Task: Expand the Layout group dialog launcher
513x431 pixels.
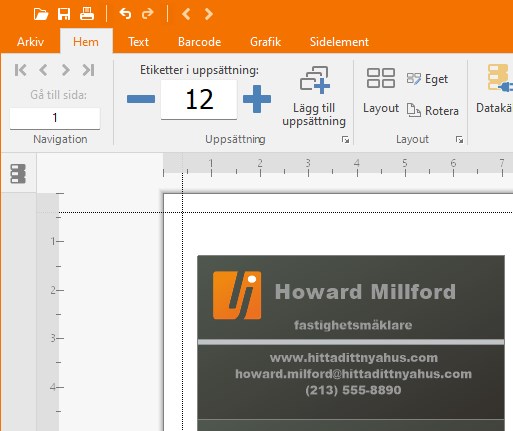Action: coord(459,140)
